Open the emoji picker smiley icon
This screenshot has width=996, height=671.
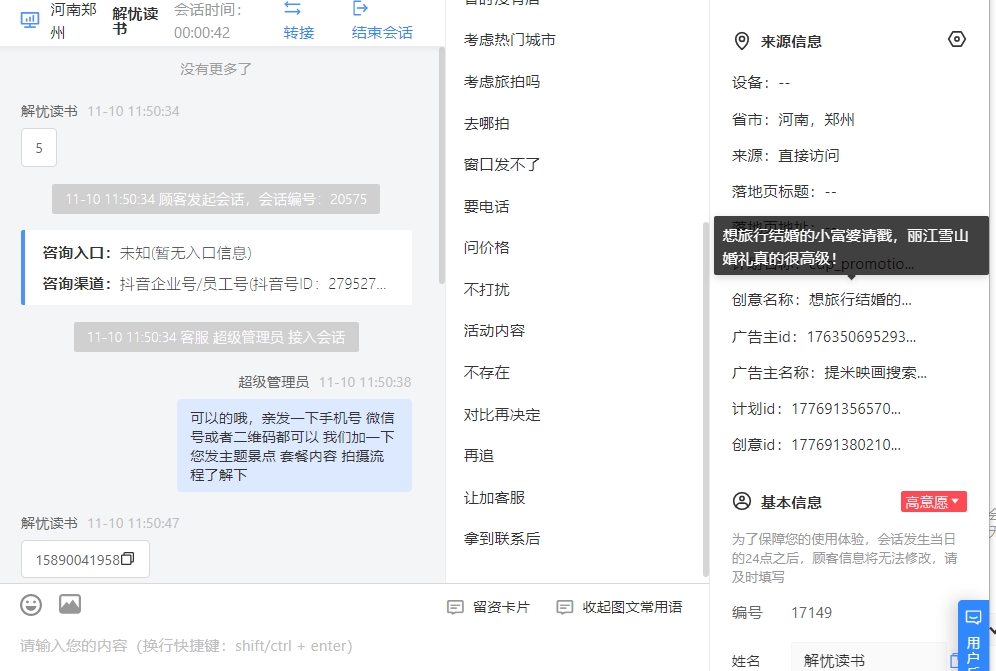pyautogui.click(x=31, y=604)
